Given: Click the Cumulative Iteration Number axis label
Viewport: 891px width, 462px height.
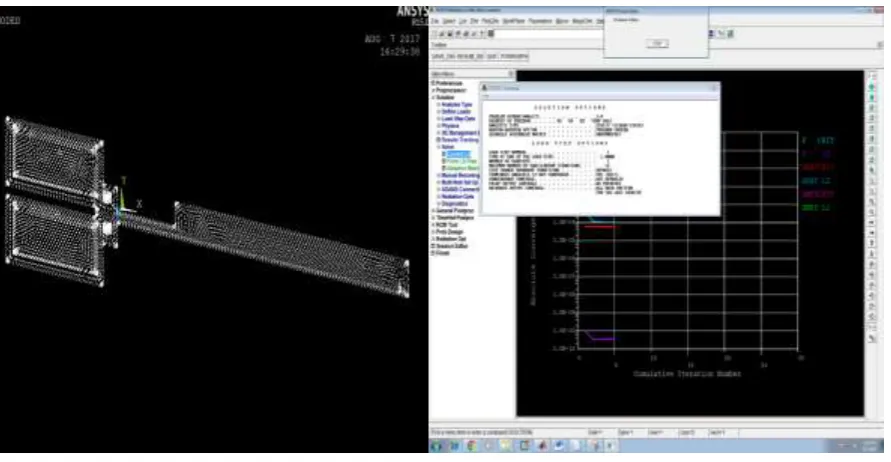Looking at the screenshot, I should click(687, 374).
